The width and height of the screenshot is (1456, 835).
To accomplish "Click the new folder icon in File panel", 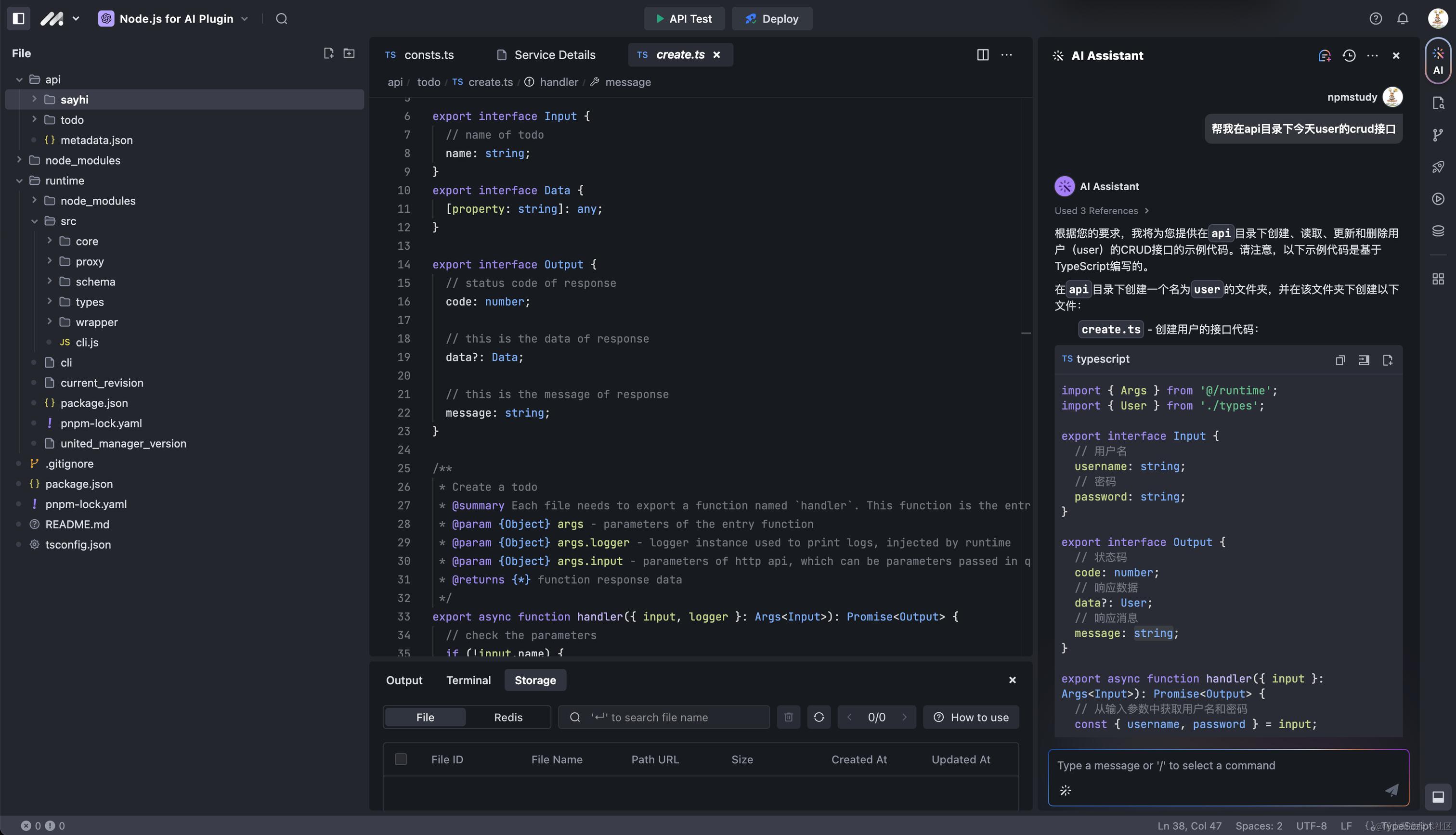I will coord(349,53).
